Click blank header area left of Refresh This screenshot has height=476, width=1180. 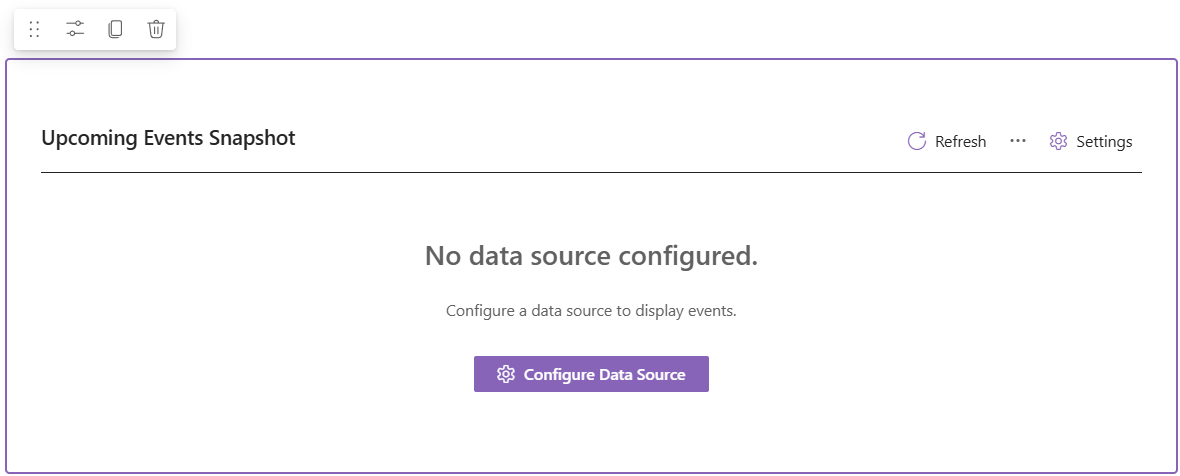[x=600, y=140]
